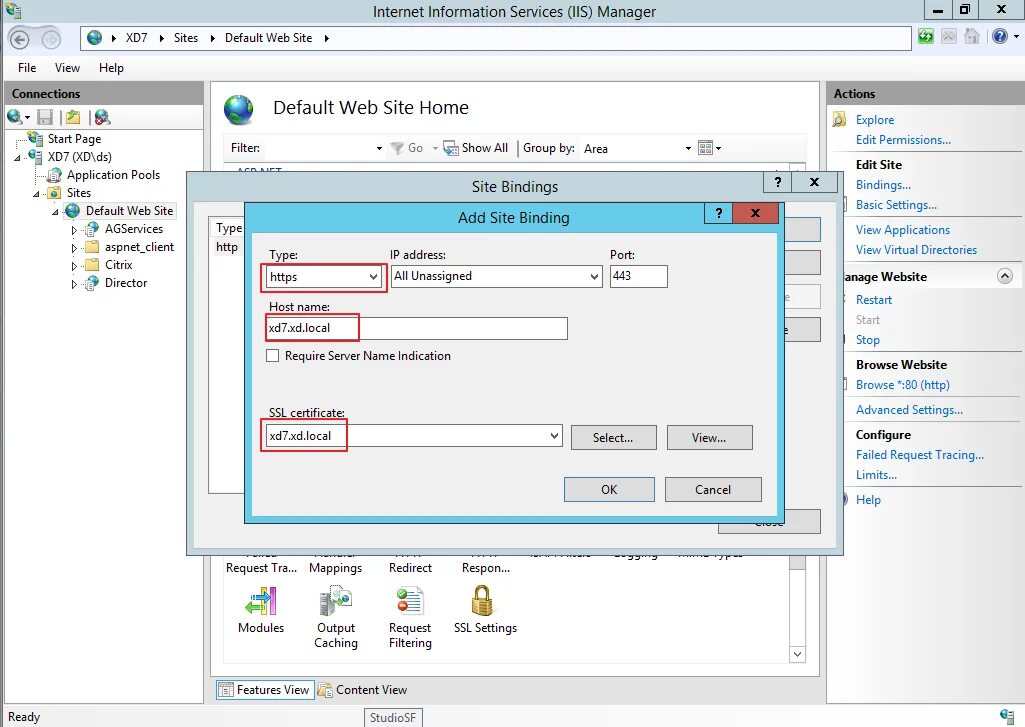This screenshot has width=1025, height=727.
Task: Click Advanced Settings... link
Action: pyautogui.click(x=909, y=410)
